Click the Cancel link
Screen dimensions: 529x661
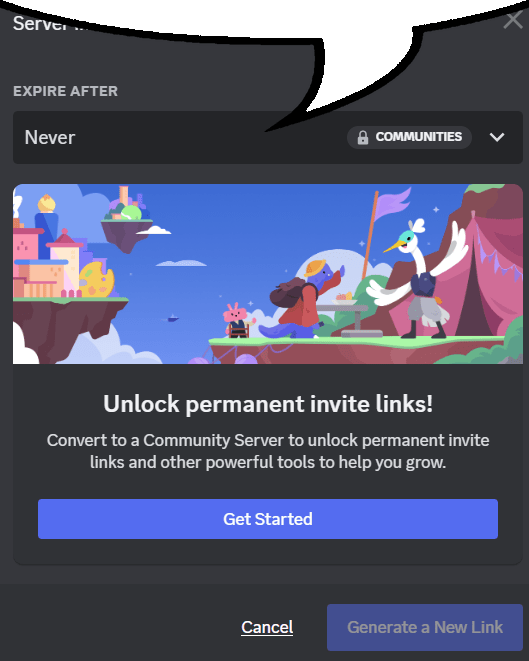point(267,627)
